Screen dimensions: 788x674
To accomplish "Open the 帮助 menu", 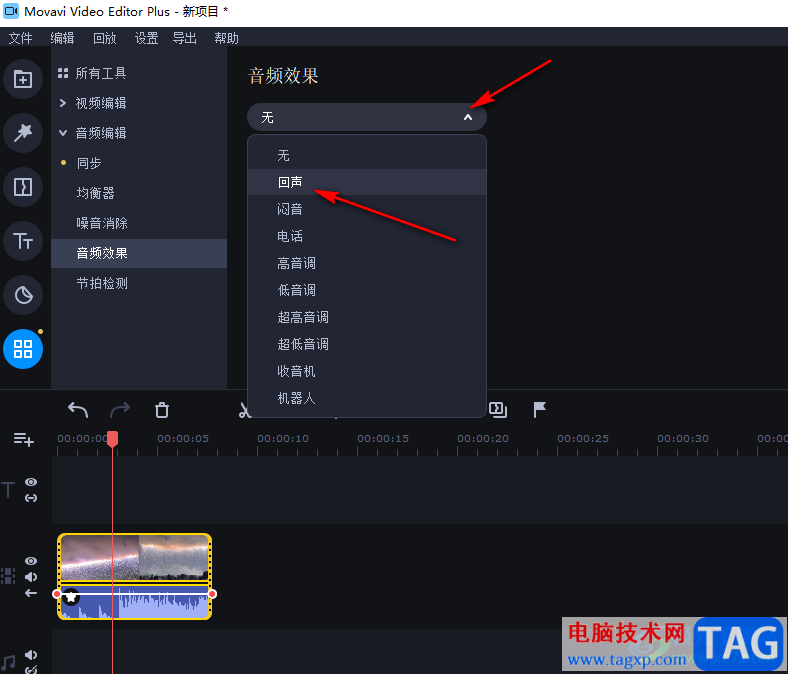I will coord(226,38).
